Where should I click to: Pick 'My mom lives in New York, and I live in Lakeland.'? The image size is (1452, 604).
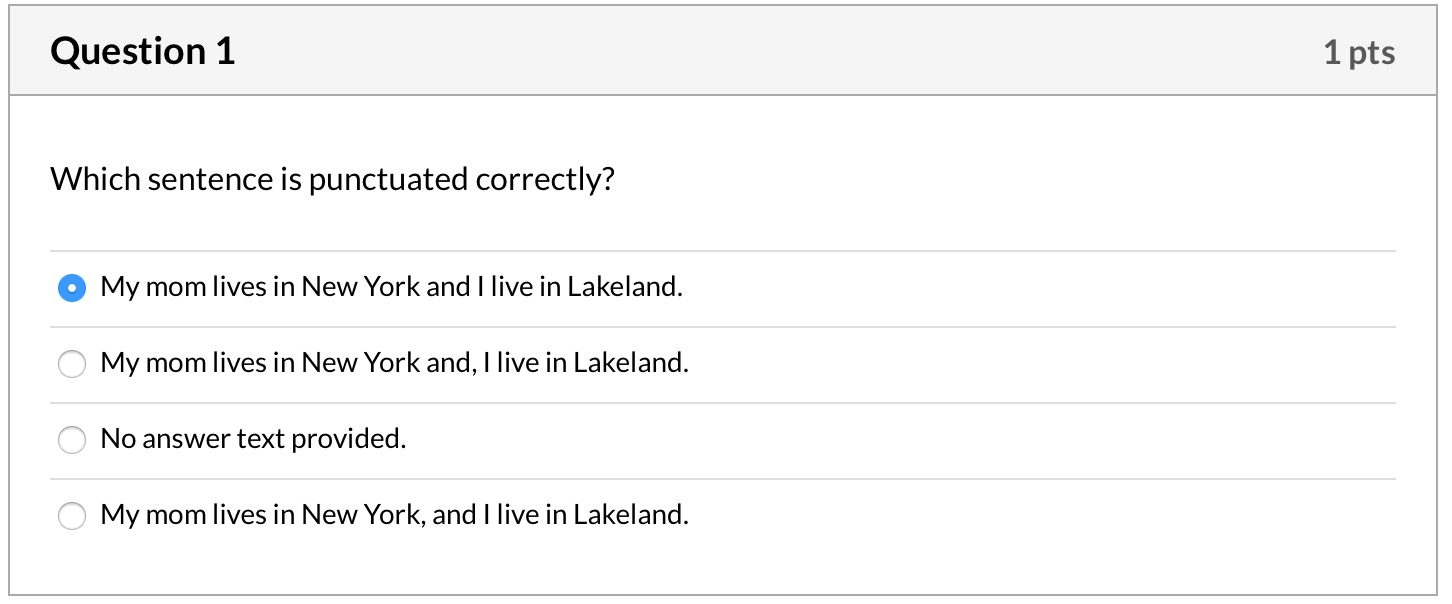(x=71, y=516)
